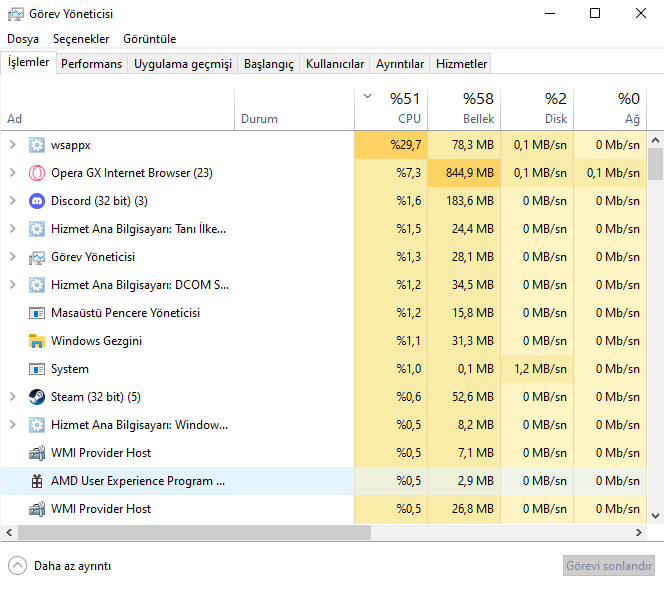Select AMD User Experience Program icon

tap(37, 481)
